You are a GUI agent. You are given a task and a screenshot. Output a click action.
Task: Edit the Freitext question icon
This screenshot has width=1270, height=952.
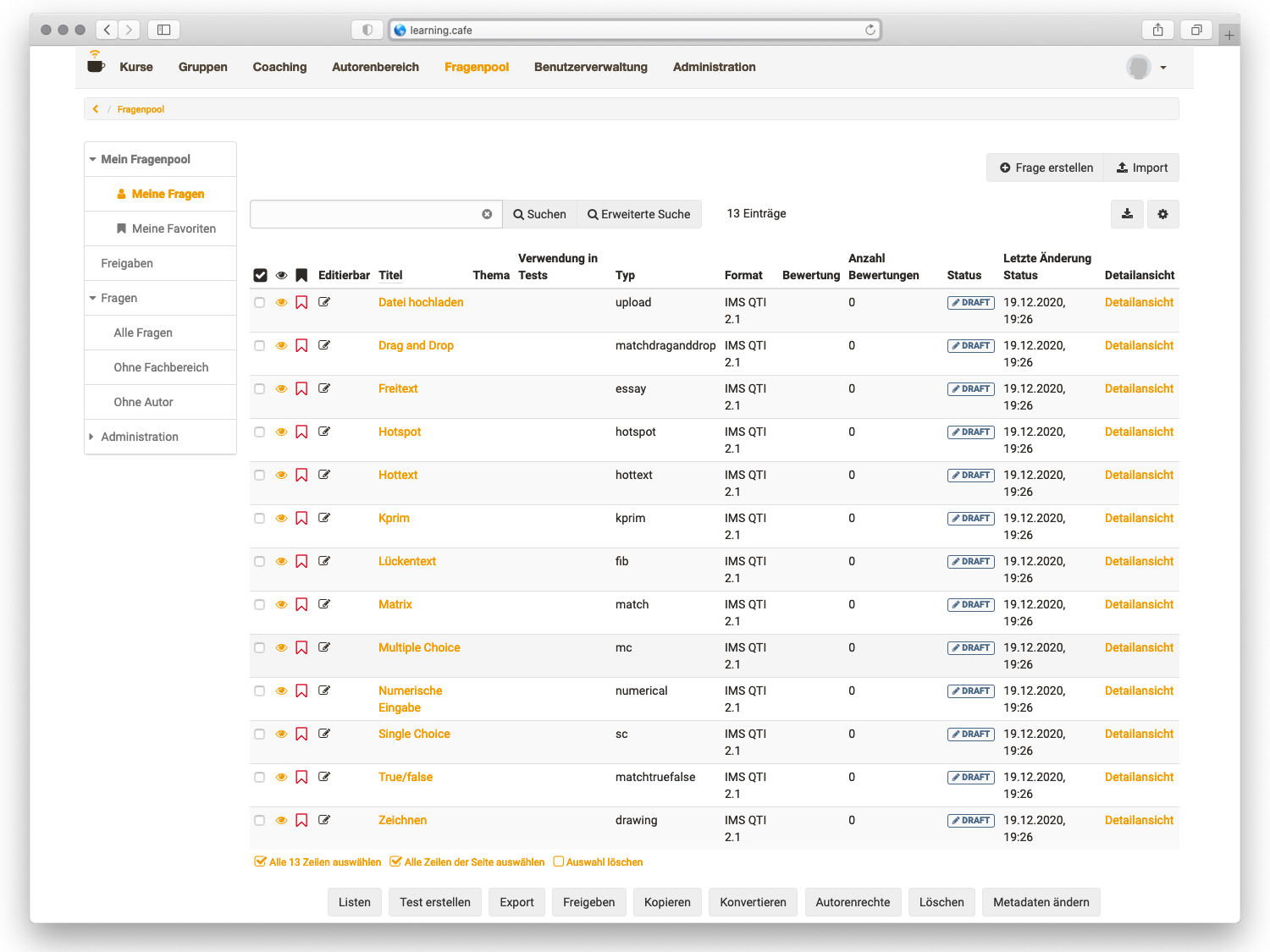click(x=324, y=388)
